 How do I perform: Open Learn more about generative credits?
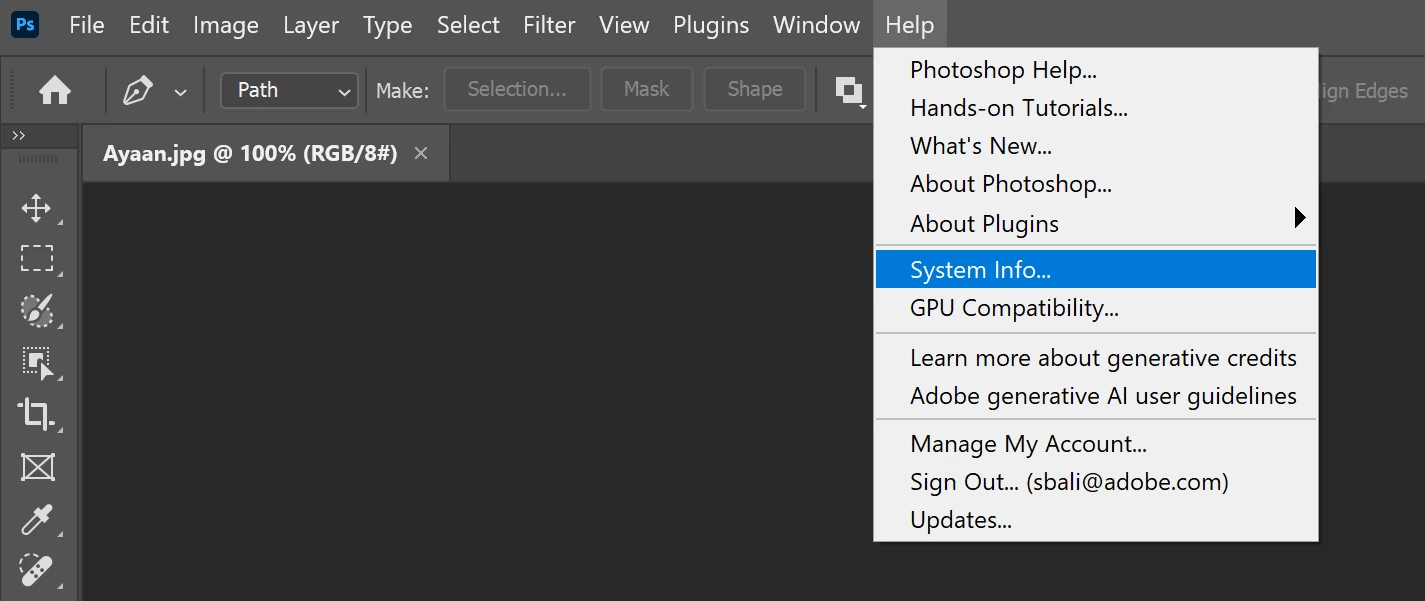click(1096, 358)
